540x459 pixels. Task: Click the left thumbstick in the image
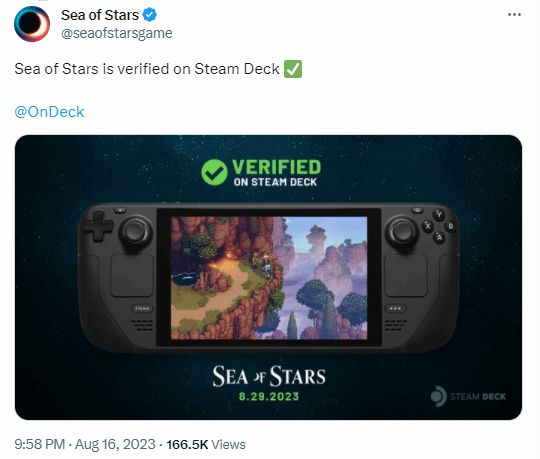pos(136,231)
